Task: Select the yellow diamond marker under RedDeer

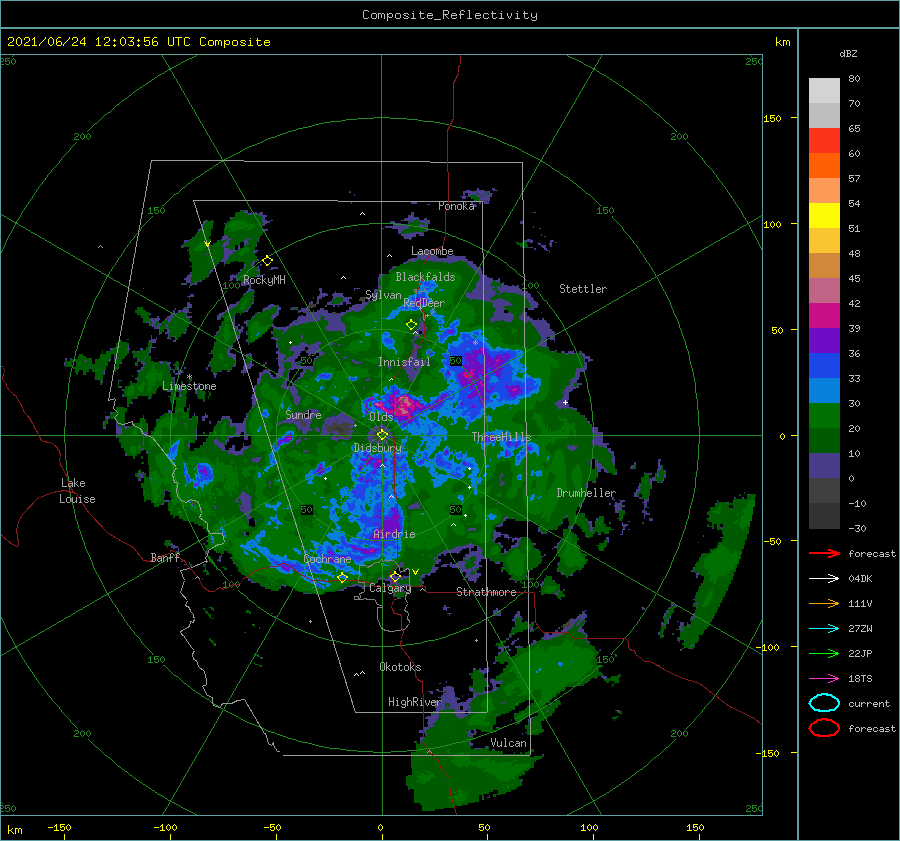Action: click(411, 325)
